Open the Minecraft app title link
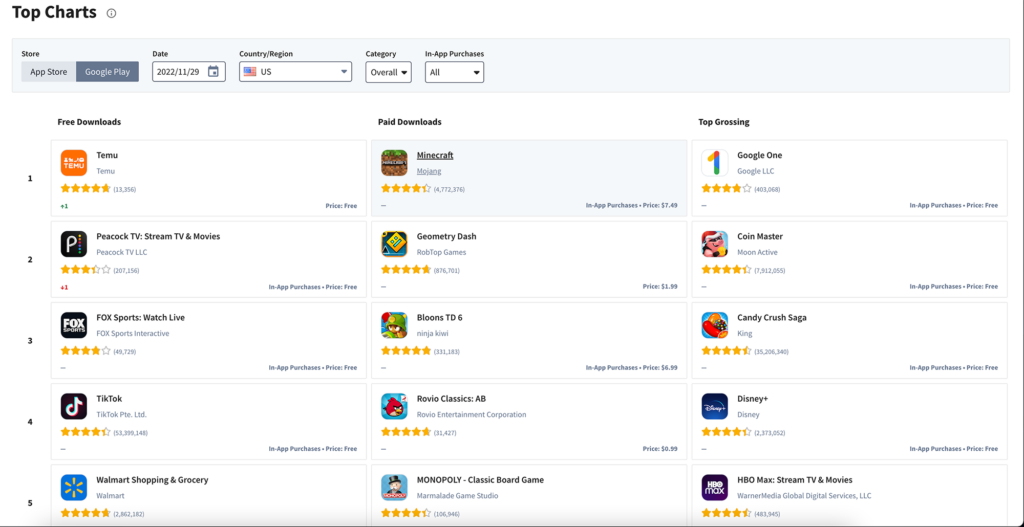 tap(435, 156)
